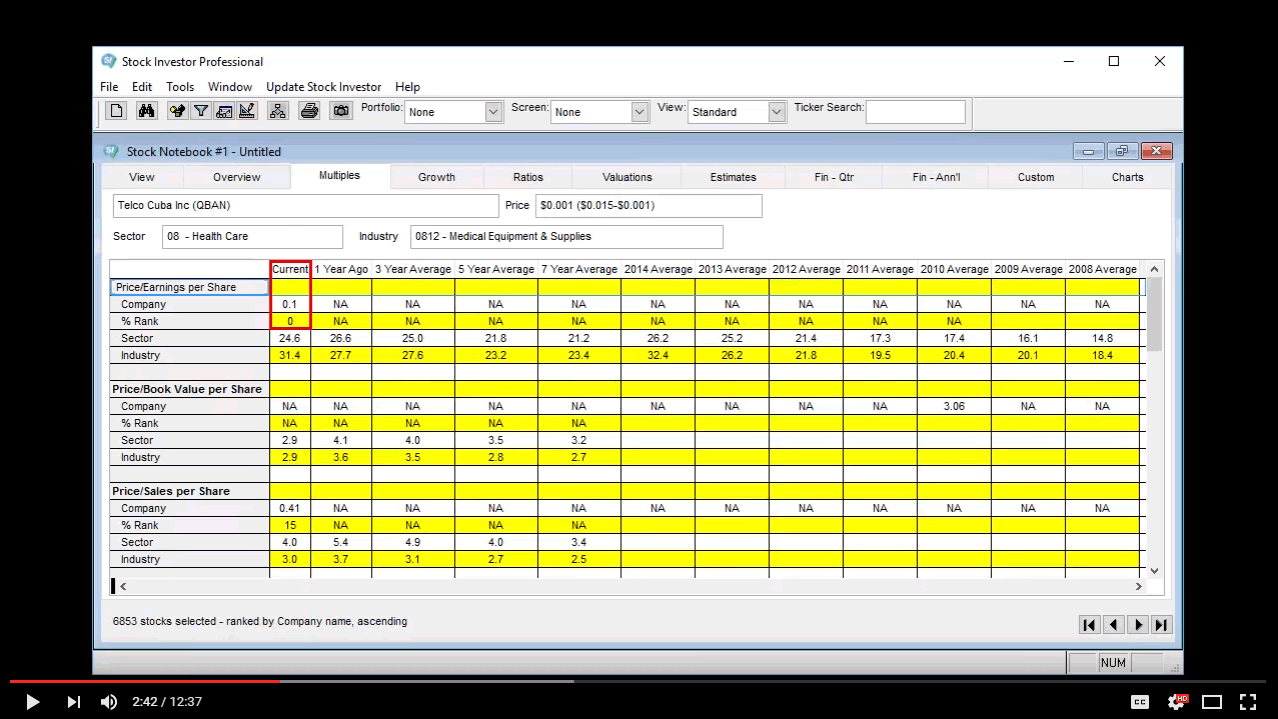The width and height of the screenshot is (1278, 719).
Task: Click the table's scroll left arrow
Action: tap(123, 586)
